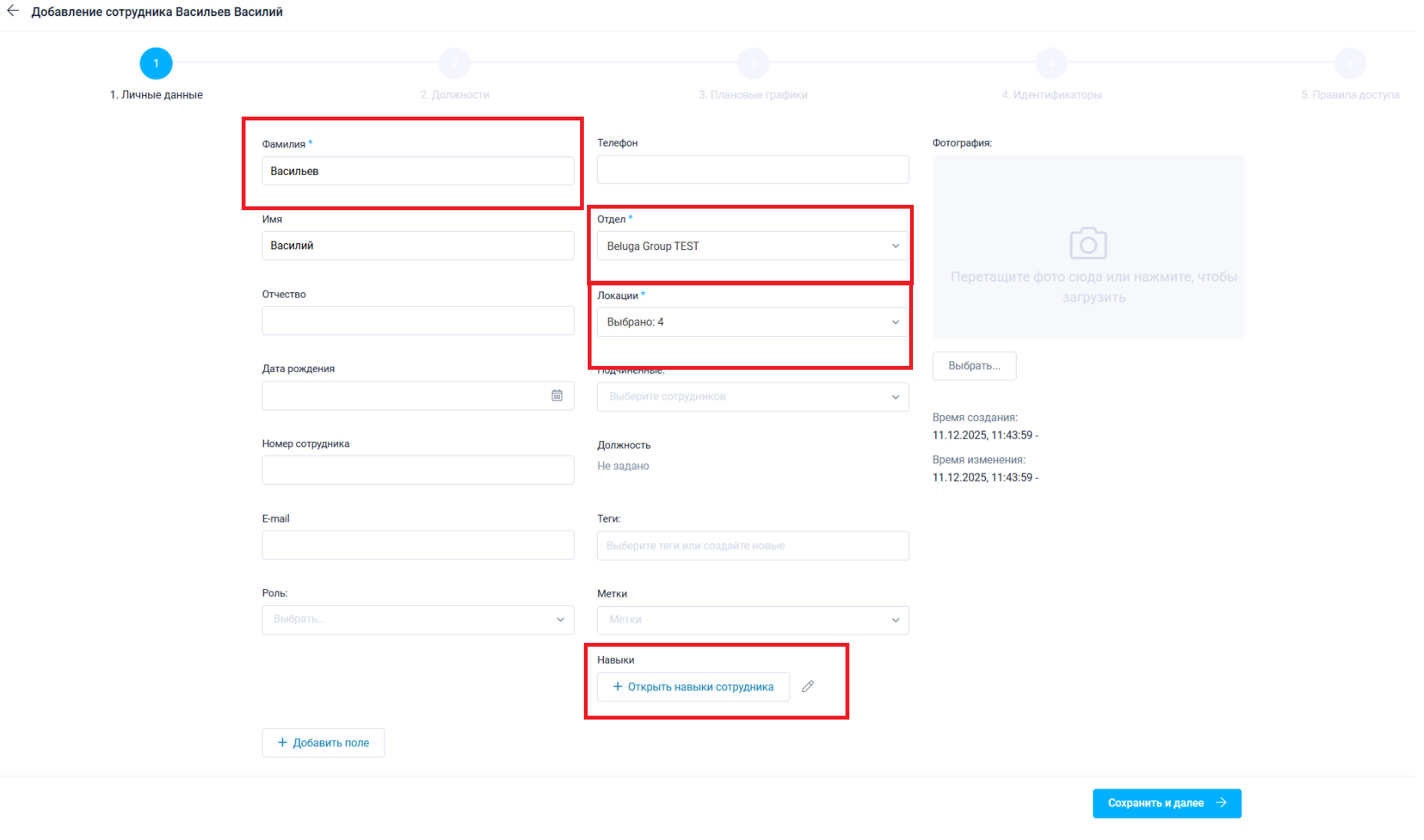The image size is (1424, 840).
Task: Click the Добавить поле button
Action: 323,743
